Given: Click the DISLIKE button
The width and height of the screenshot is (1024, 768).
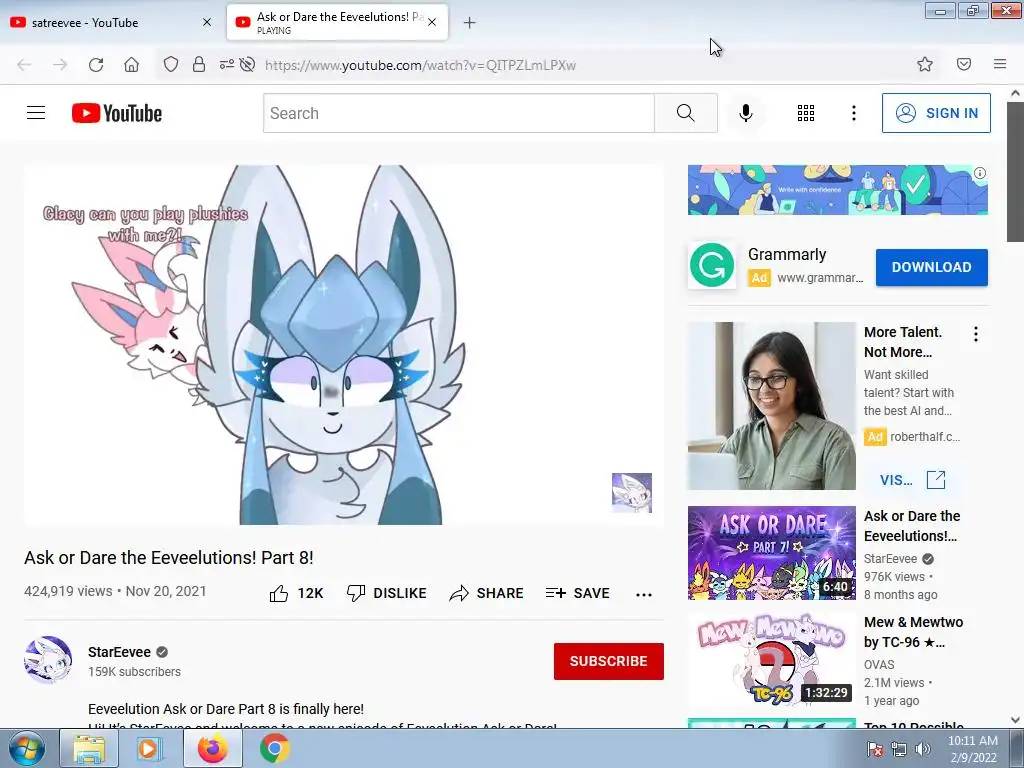Looking at the screenshot, I should pos(387,593).
